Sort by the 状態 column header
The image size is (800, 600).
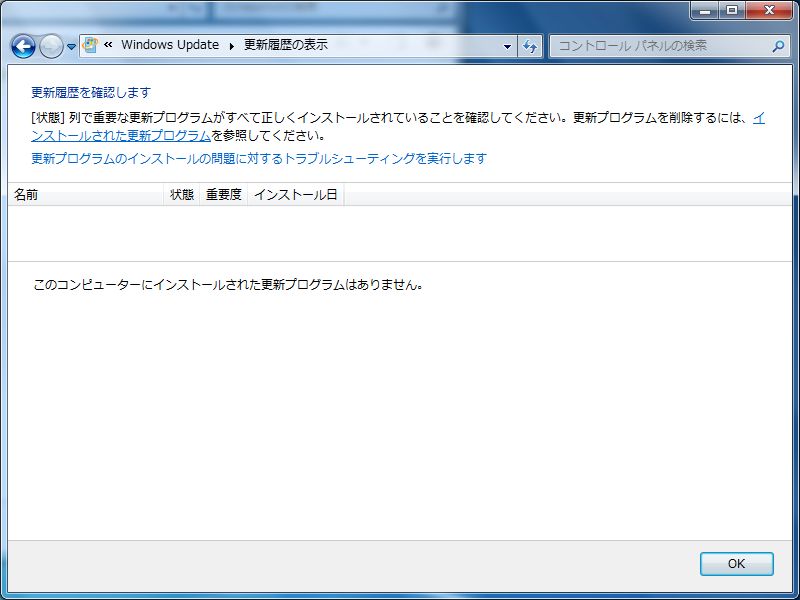[182, 194]
